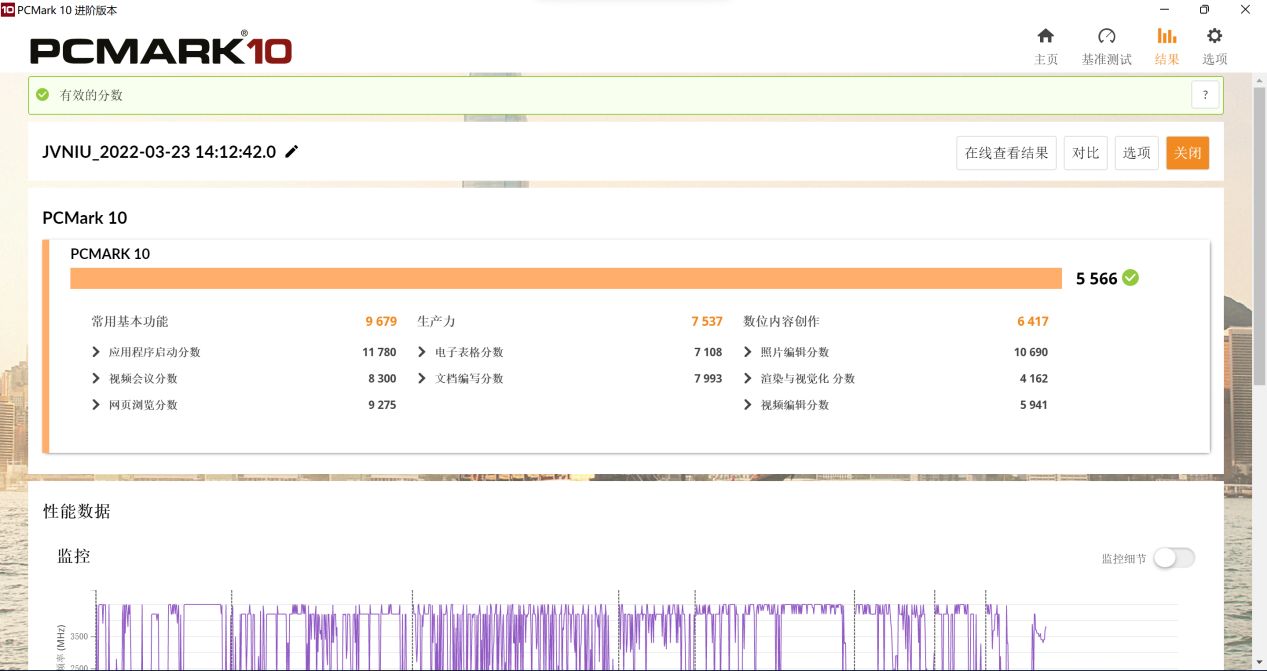Expand the 渲染与视觉化分数 details chevron
The image size is (1267, 671).
coord(747,378)
